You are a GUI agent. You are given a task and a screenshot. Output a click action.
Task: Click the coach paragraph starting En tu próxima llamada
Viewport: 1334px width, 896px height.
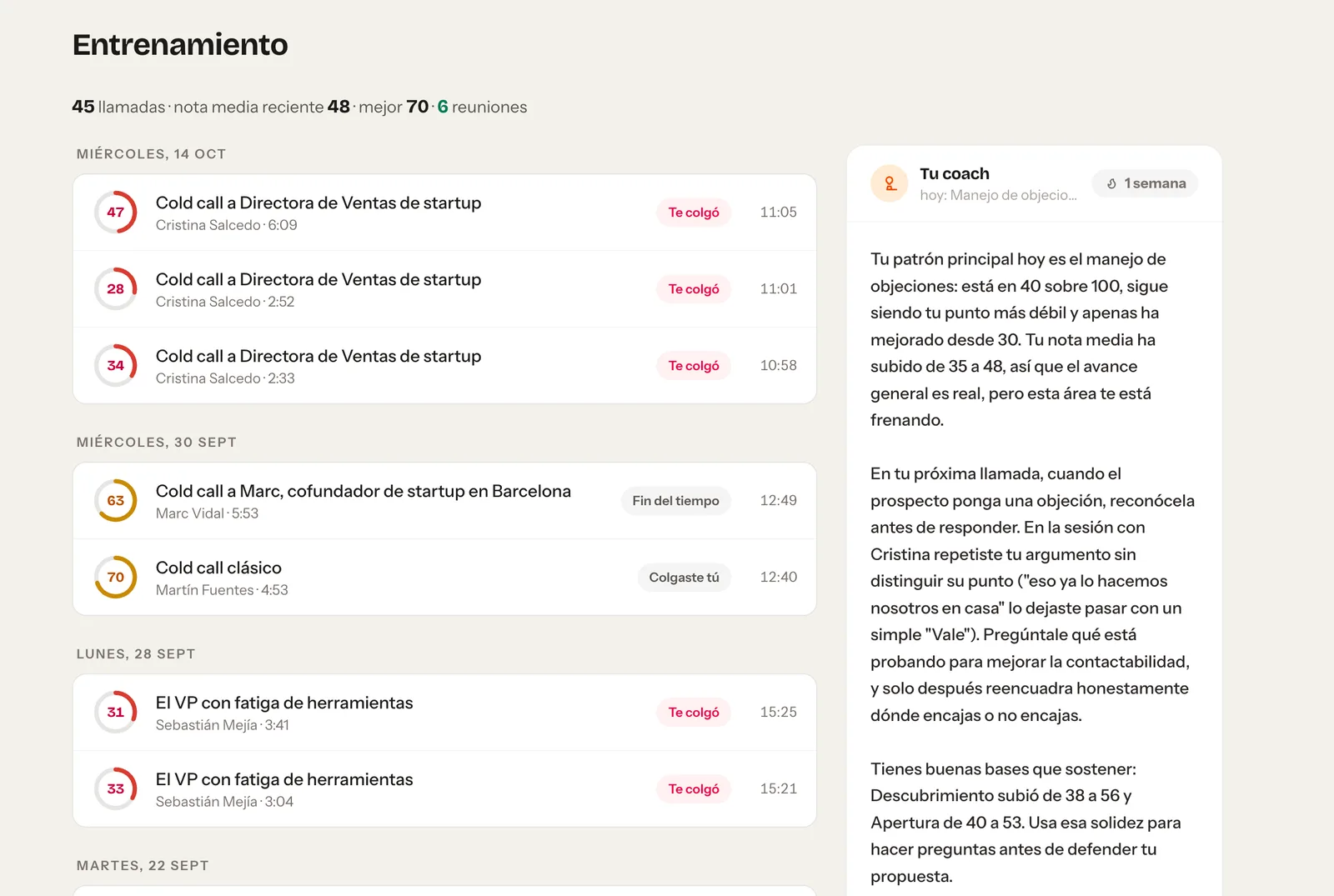1033,594
